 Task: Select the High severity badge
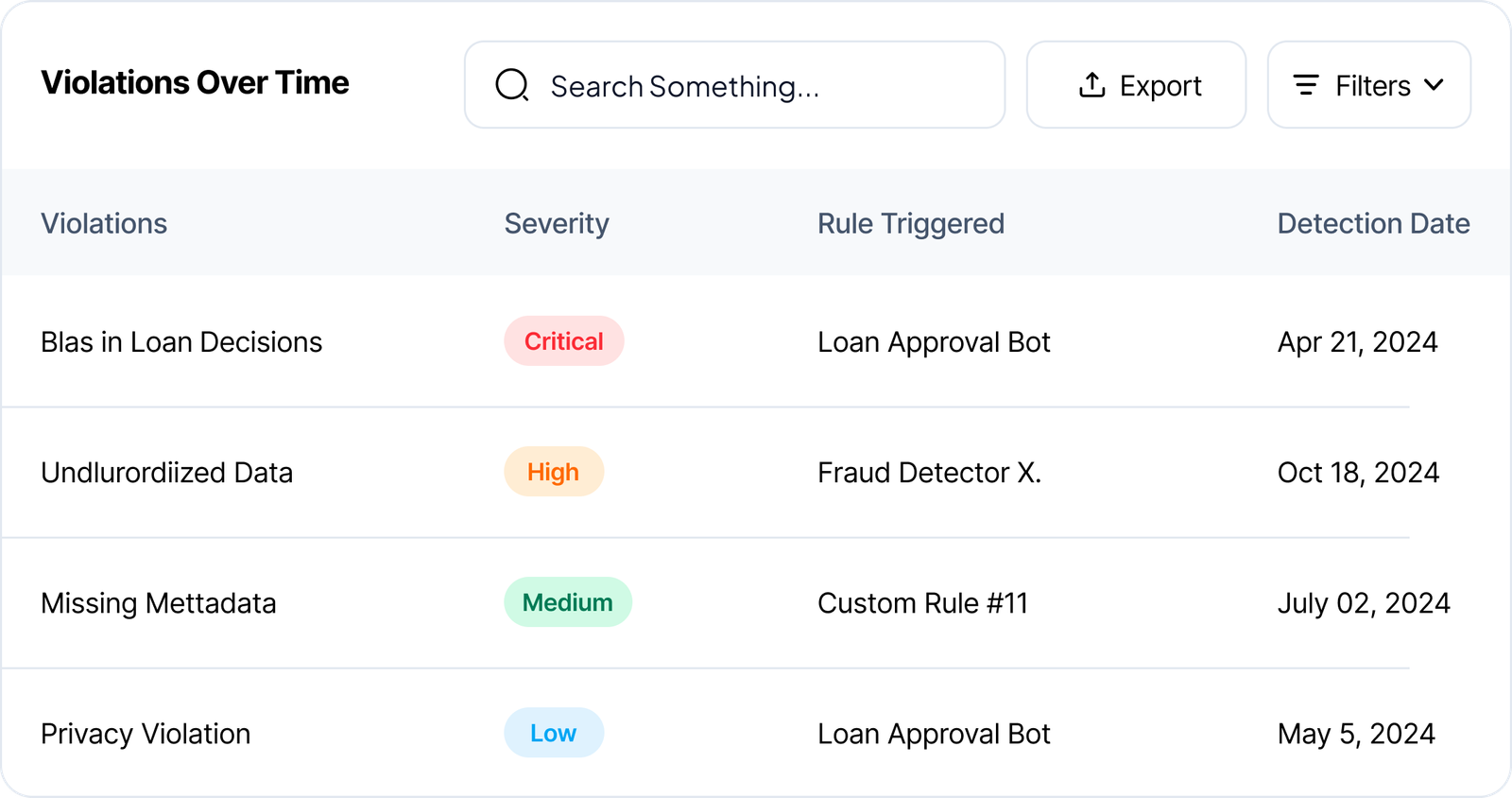coord(553,472)
